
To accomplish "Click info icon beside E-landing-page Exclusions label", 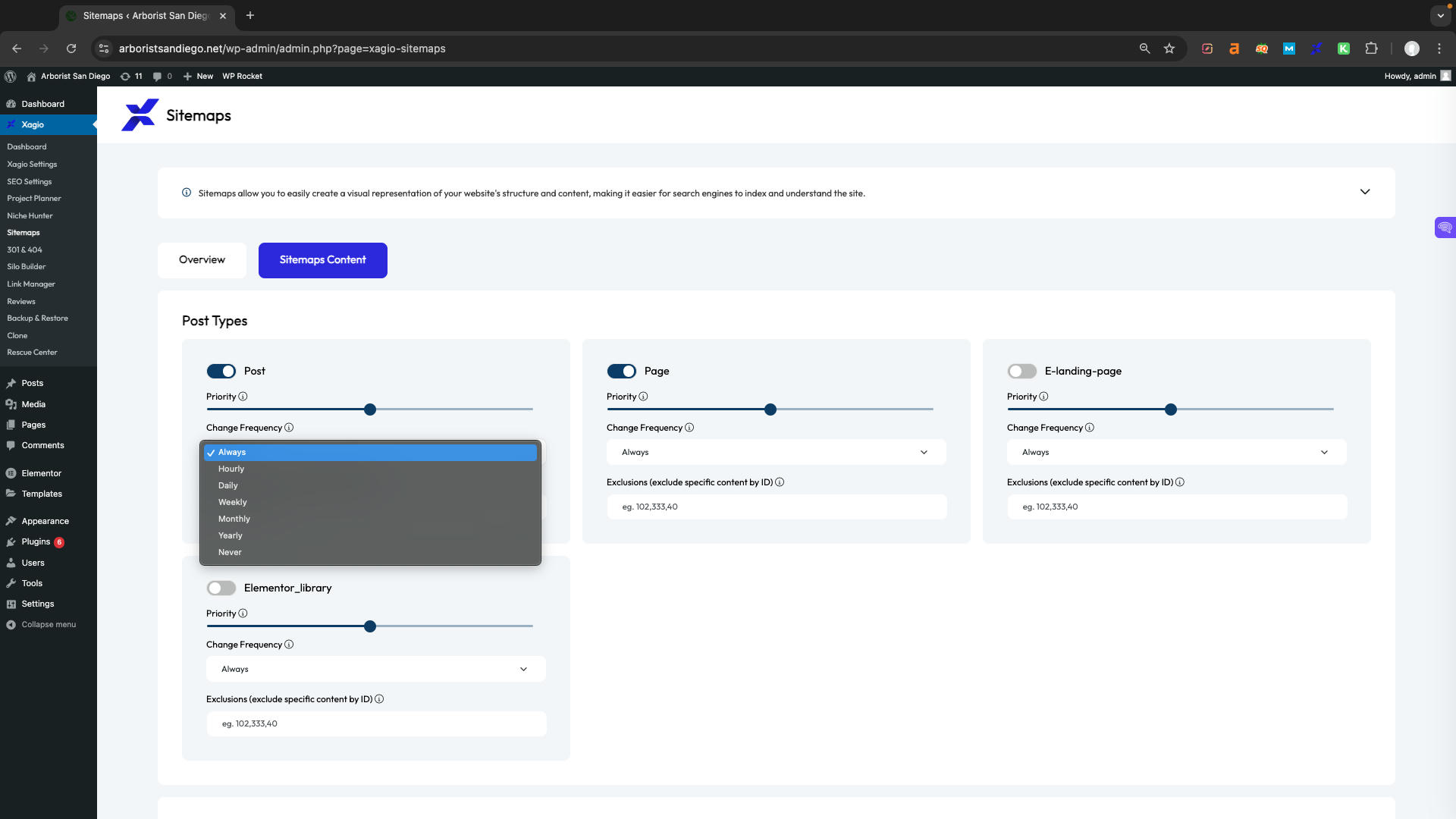I will coord(1180,482).
